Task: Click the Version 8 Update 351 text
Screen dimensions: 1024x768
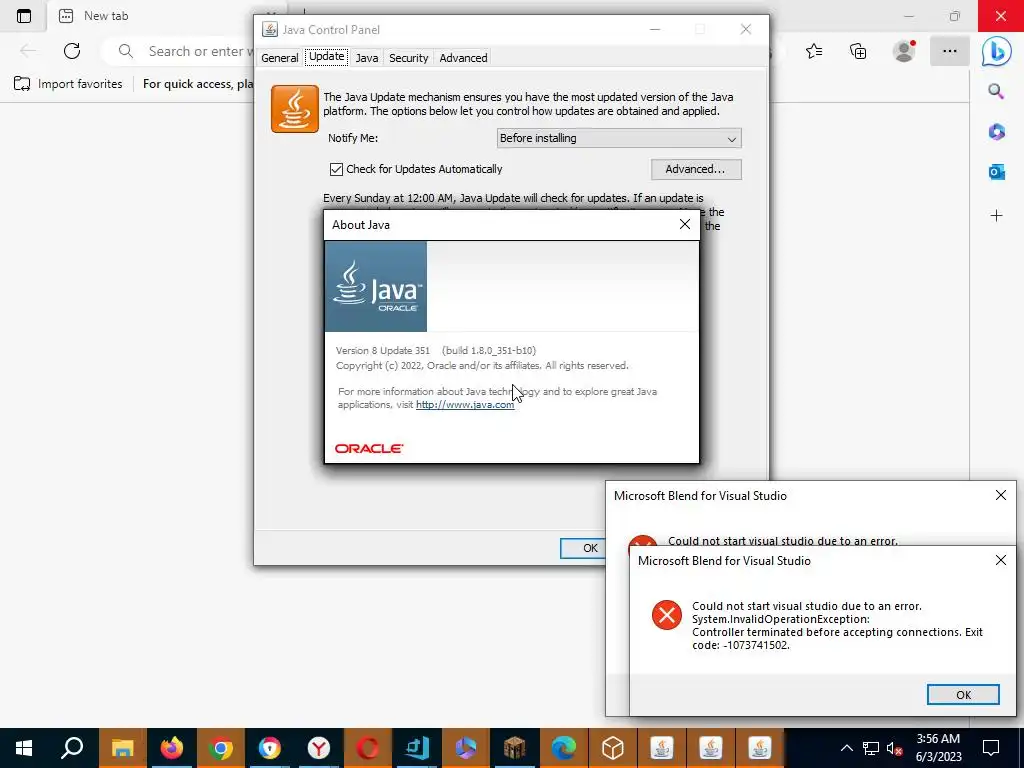Action: [x=383, y=351]
